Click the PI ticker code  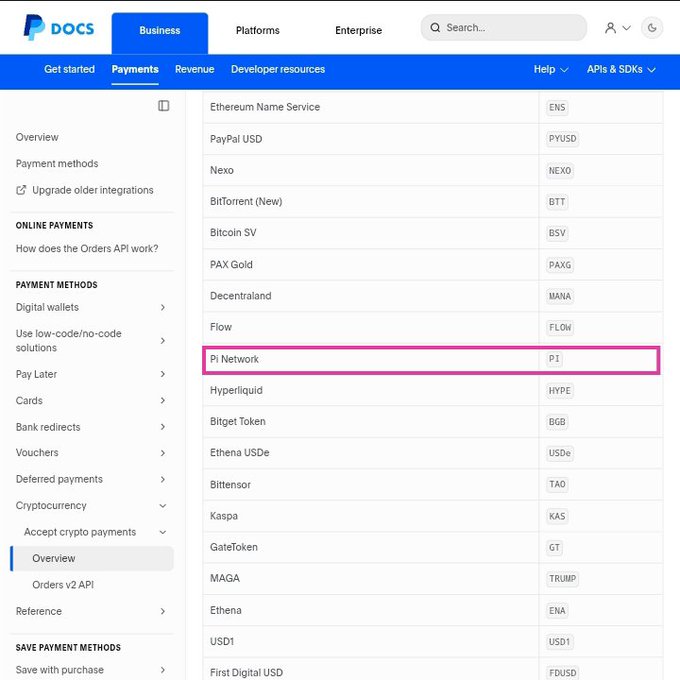[x=554, y=359]
